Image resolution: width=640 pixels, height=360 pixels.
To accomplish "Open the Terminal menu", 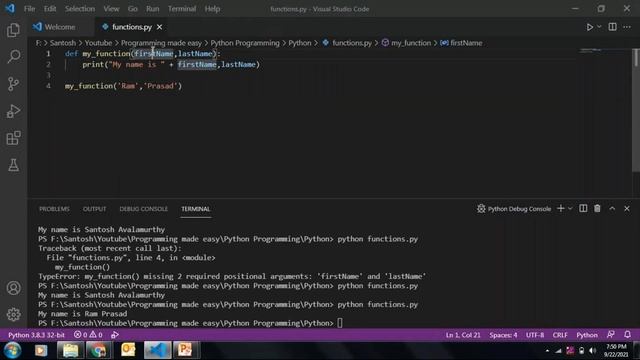I will tap(182, 9).
